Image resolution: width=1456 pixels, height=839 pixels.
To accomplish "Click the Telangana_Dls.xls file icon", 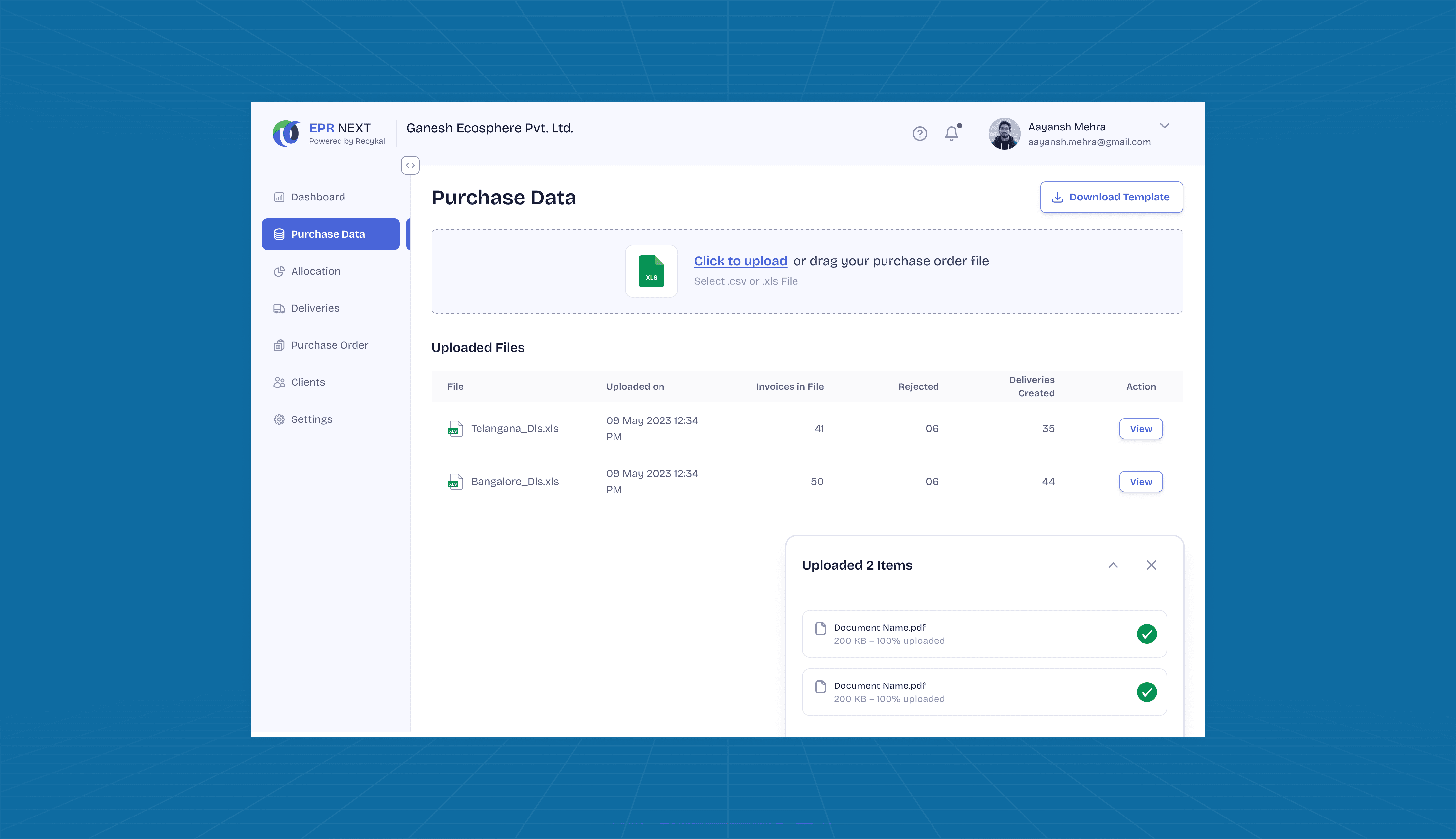I will (455, 429).
